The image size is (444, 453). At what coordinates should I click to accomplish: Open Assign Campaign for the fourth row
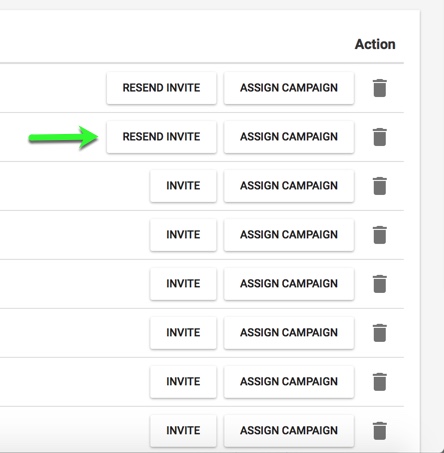[x=289, y=235]
